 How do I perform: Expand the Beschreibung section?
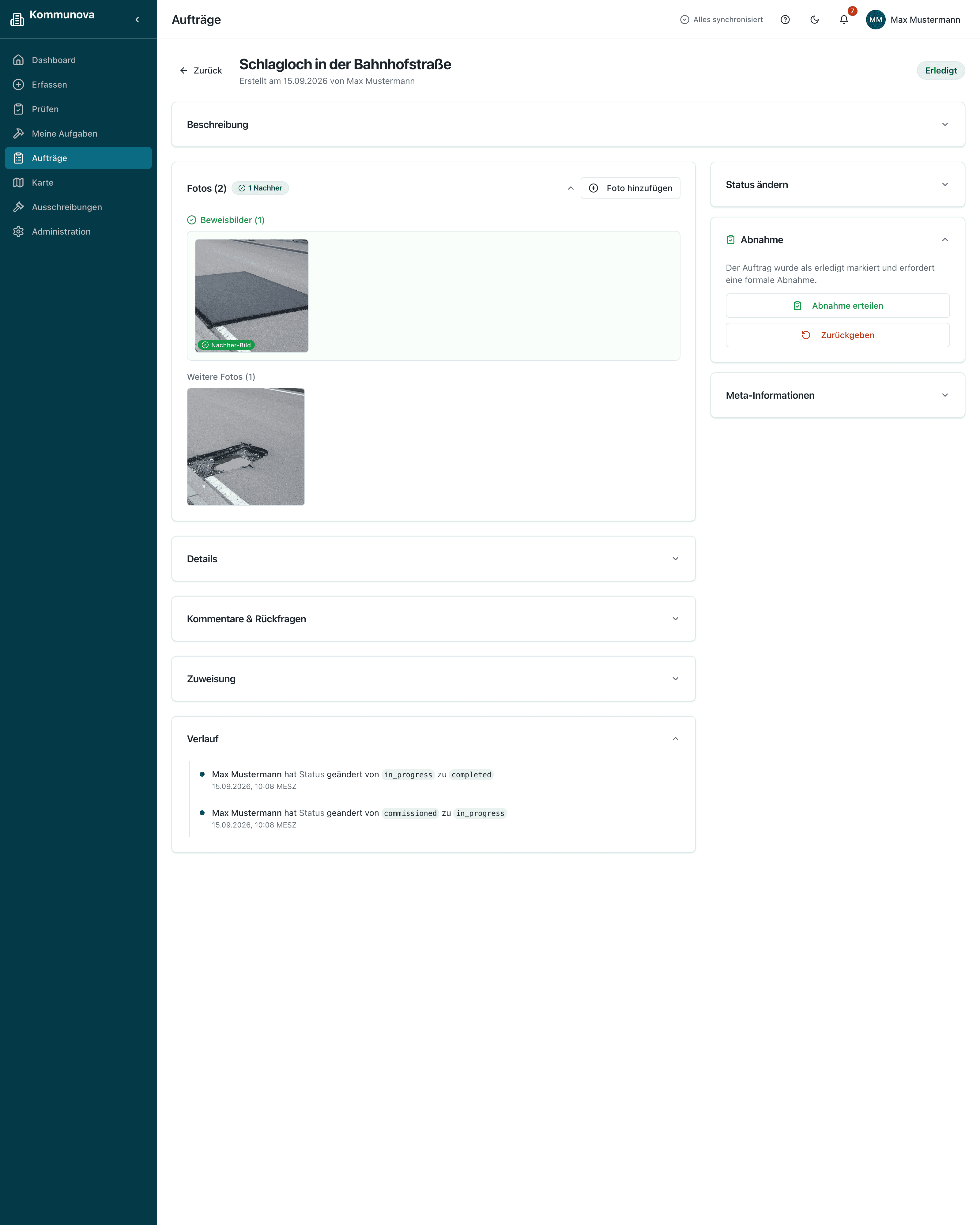(568, 124)
